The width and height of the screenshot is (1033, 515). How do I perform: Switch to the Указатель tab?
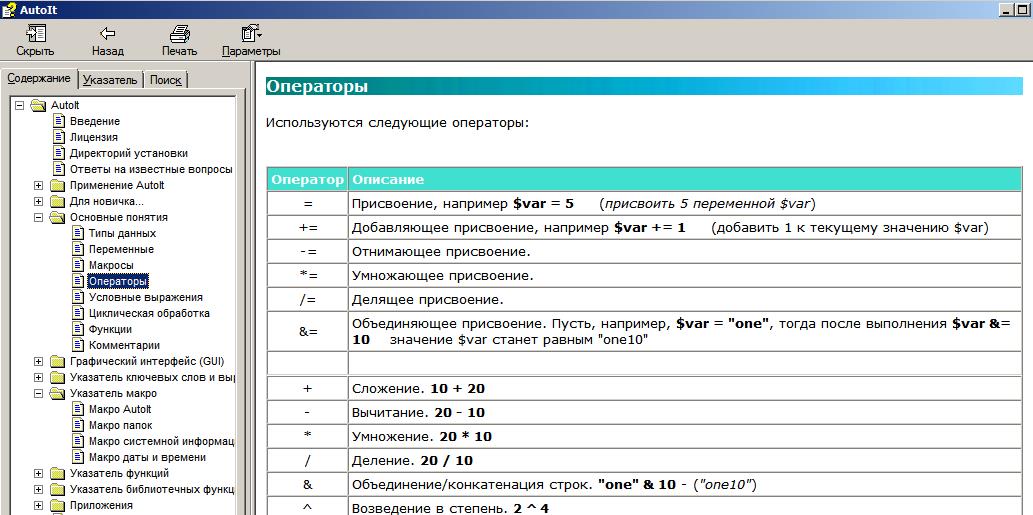pyautogui.click(x=110, y=80)
